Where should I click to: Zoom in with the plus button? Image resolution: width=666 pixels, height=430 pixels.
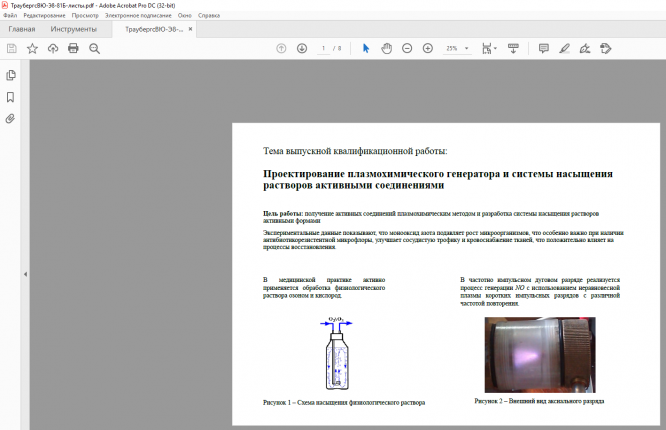pos(428,48)
